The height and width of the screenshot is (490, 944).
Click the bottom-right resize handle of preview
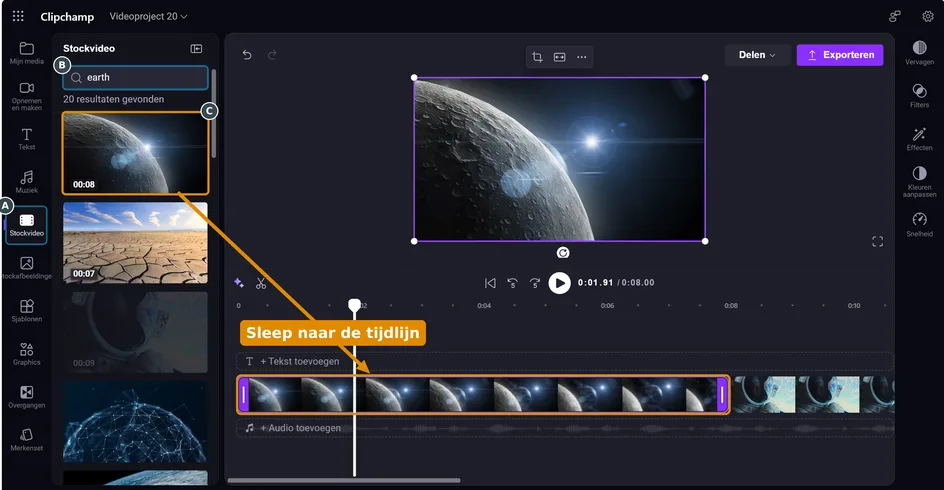coord(705,241)
